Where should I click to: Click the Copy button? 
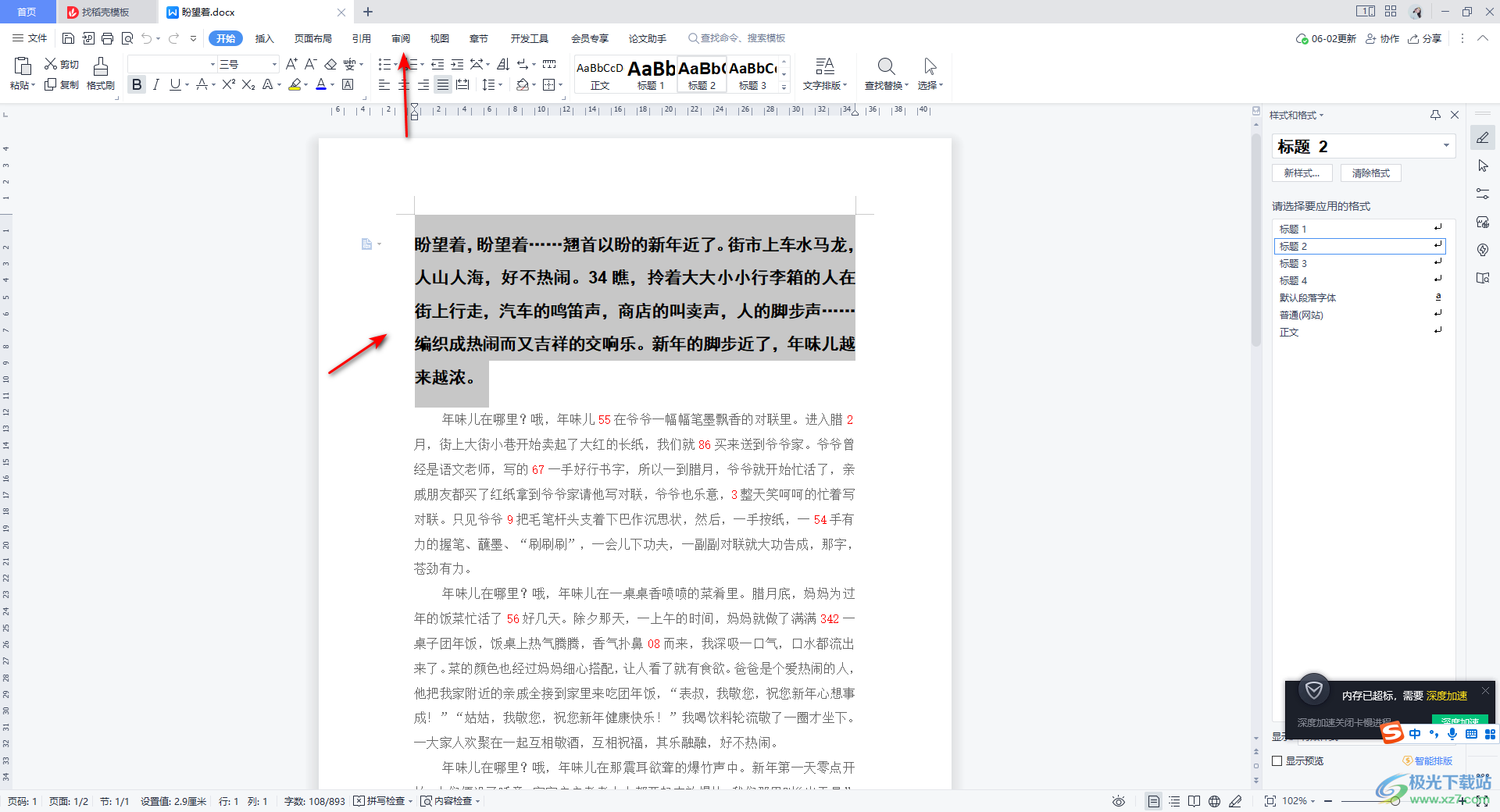click(x=62, y=84)
